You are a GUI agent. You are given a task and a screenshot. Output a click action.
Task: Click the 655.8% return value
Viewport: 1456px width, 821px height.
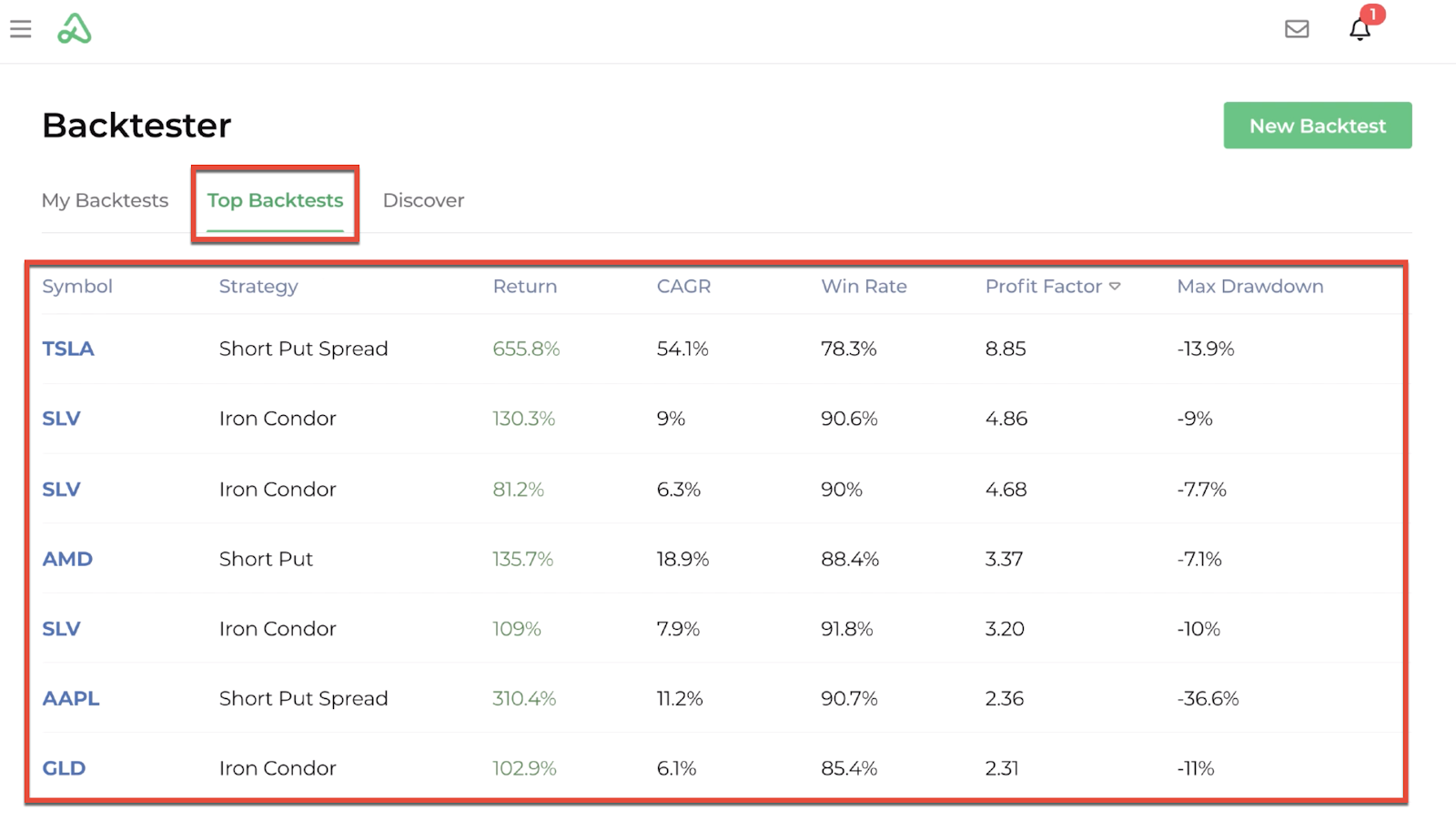pyautogui.click(x=526, y=349)
